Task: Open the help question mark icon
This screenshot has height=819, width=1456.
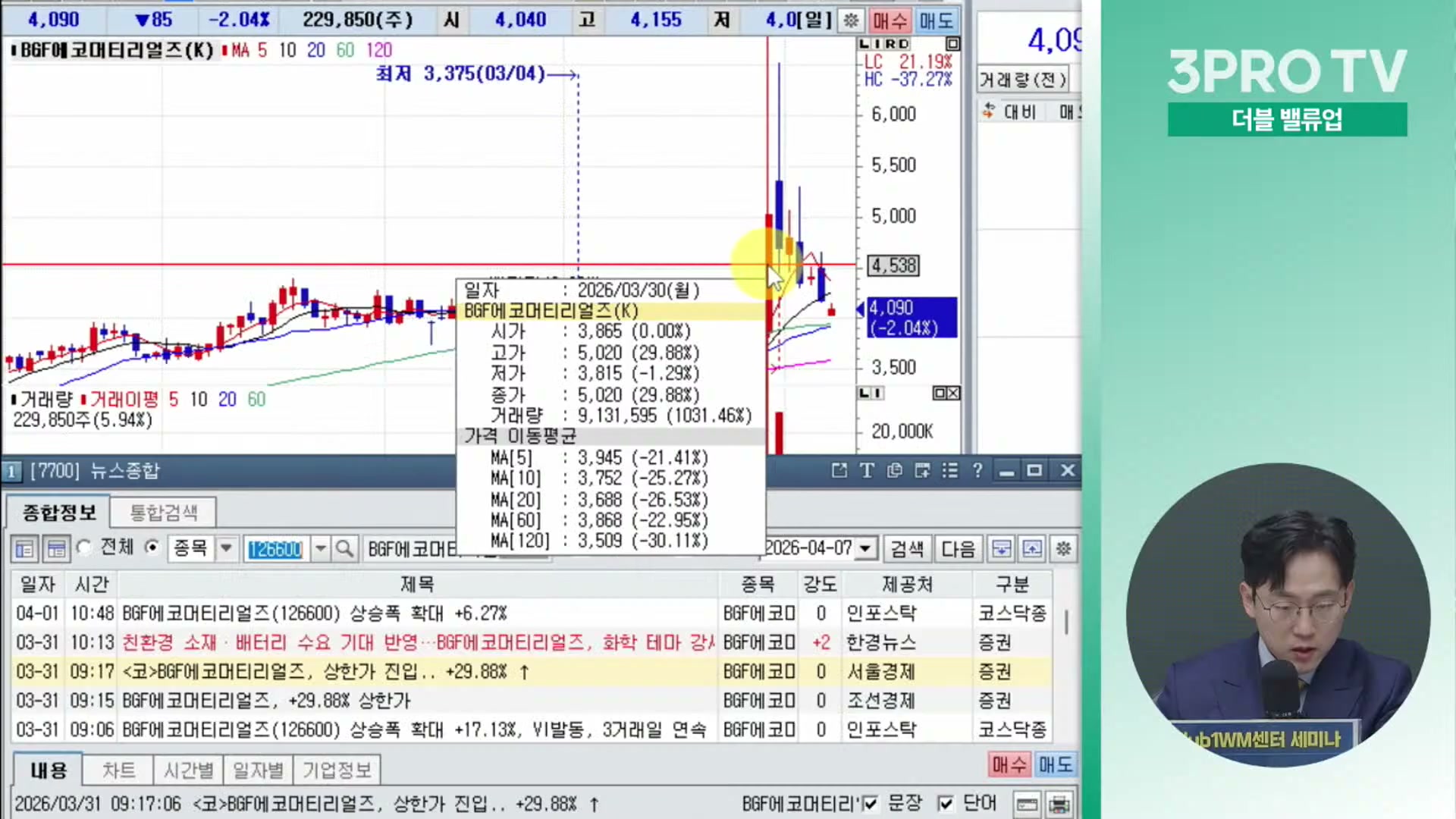Action: pos(977,471)
